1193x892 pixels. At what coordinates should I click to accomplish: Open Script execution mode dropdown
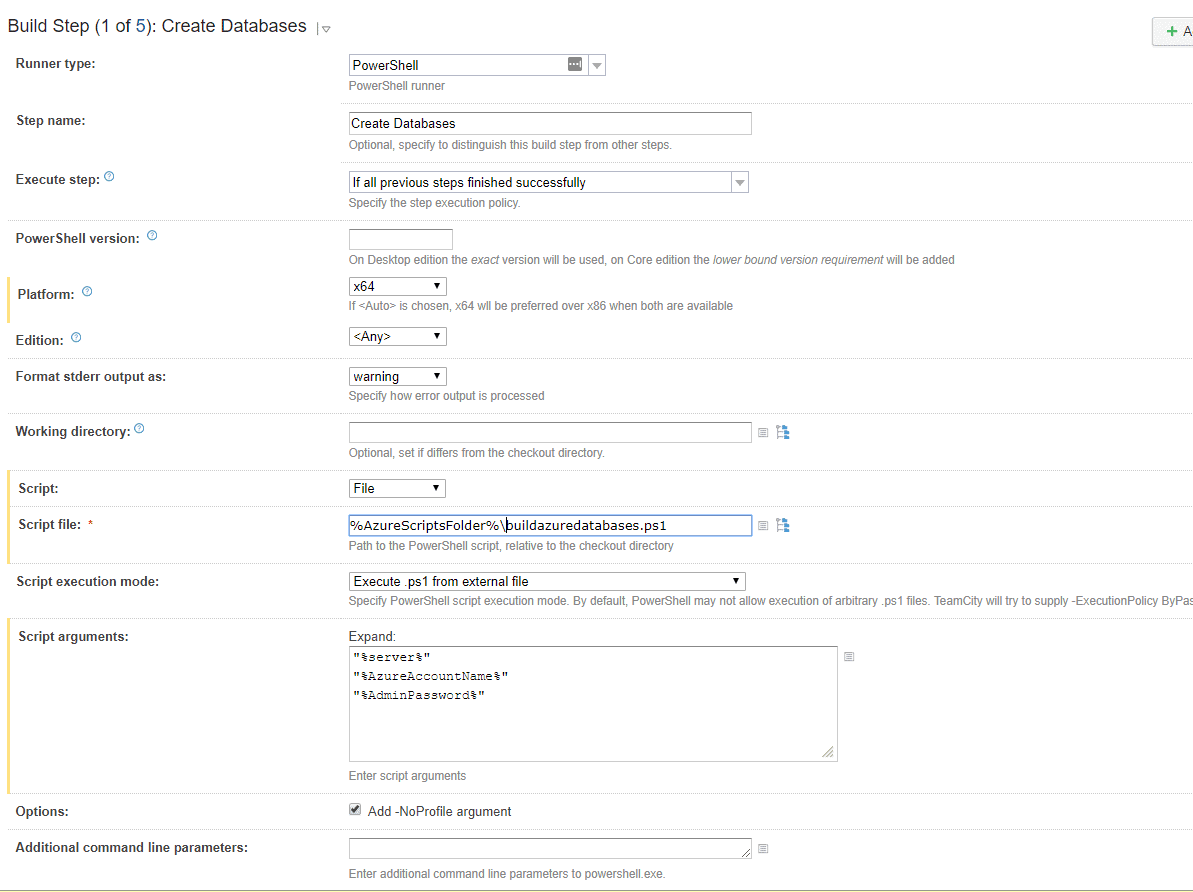pos(547,581)
